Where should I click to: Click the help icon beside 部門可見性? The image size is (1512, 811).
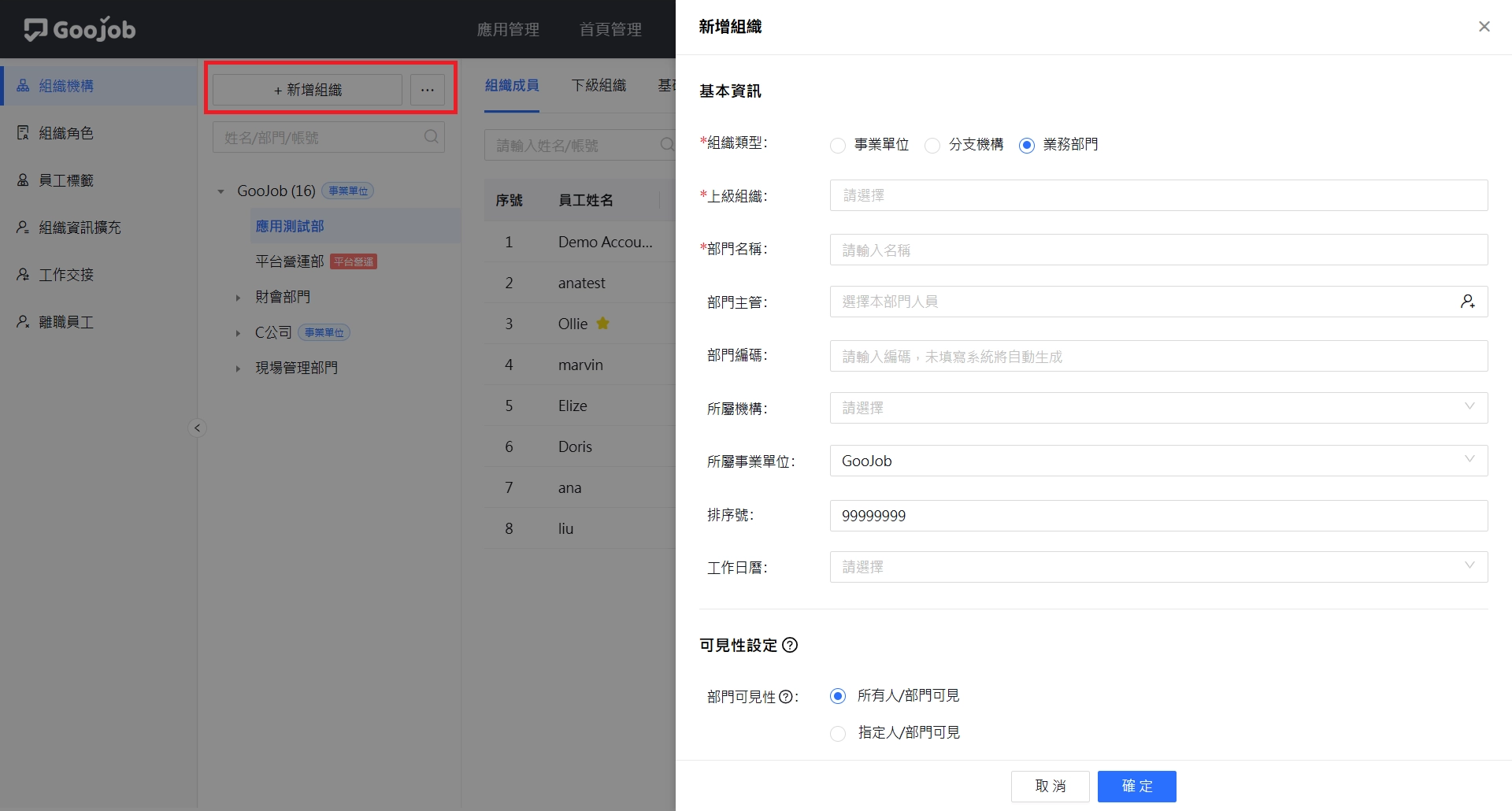tap(786, 697)
